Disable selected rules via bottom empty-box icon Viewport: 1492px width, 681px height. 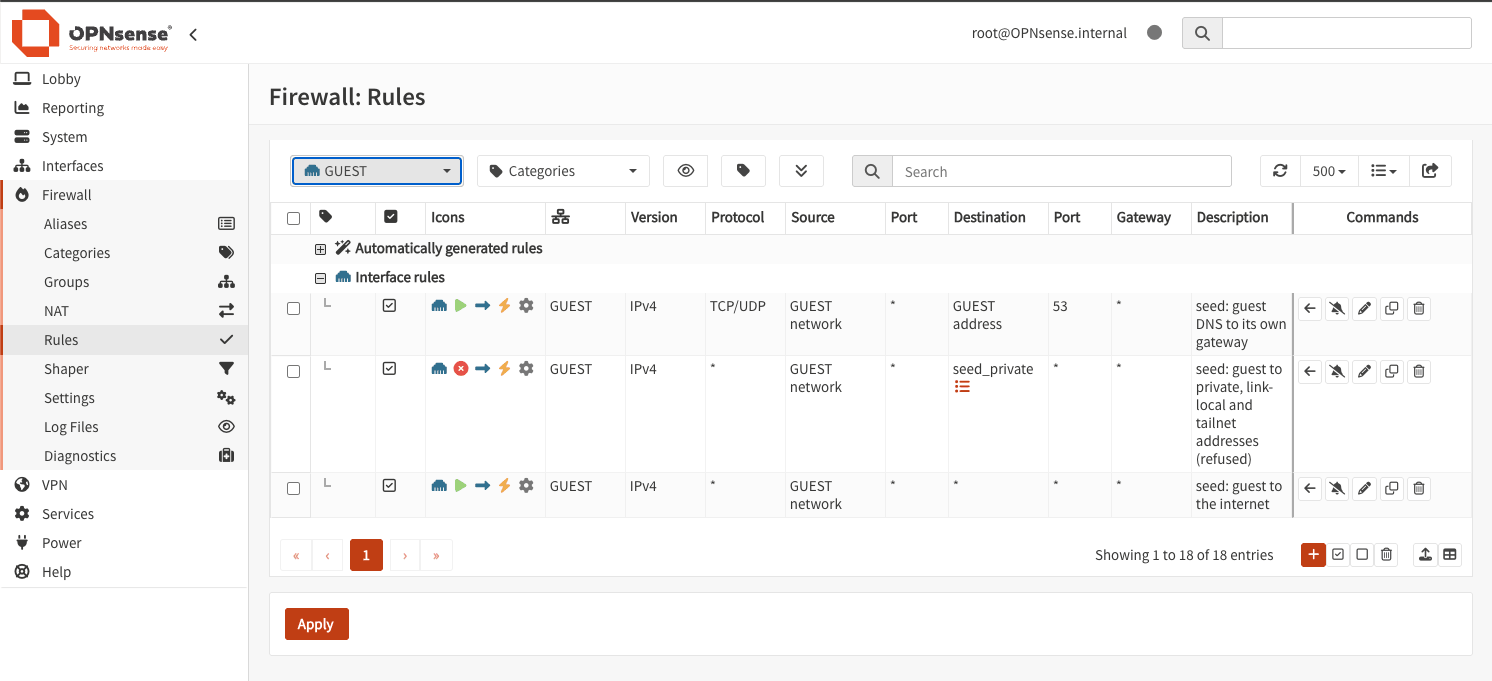click(1362, 555)
